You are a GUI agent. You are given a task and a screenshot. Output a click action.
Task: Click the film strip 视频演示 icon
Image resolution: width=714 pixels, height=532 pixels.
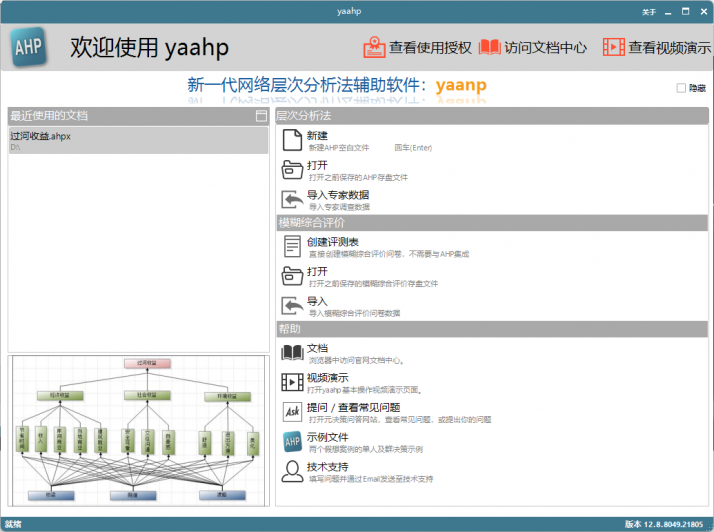292,382
